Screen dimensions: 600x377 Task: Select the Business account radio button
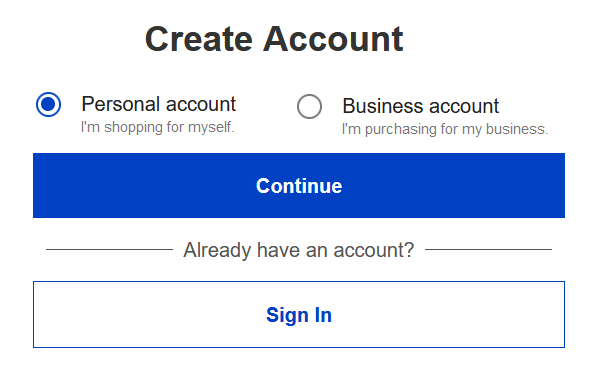(x=309, y=106)
